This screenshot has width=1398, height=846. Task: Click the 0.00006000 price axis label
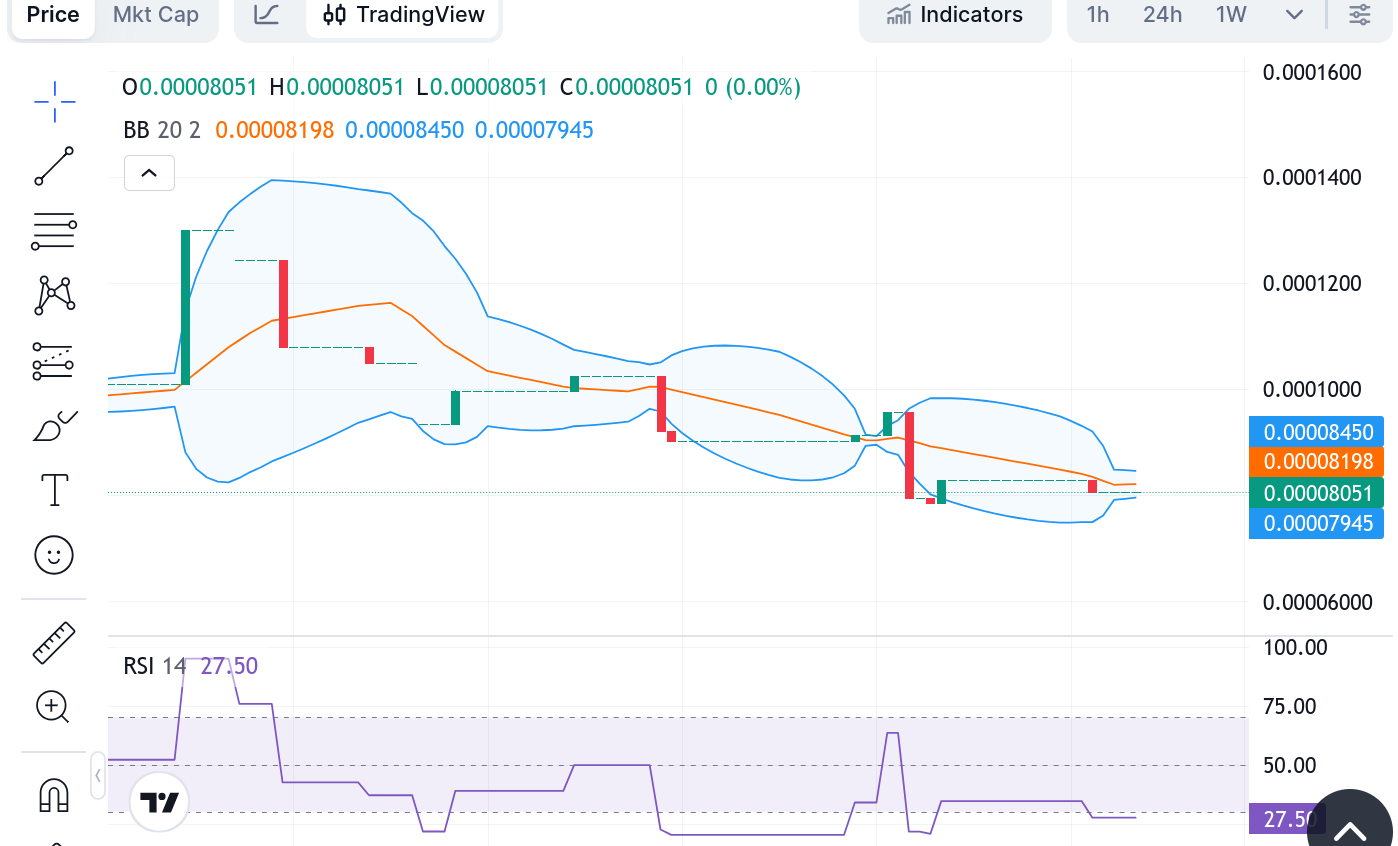coord(1317,602)
